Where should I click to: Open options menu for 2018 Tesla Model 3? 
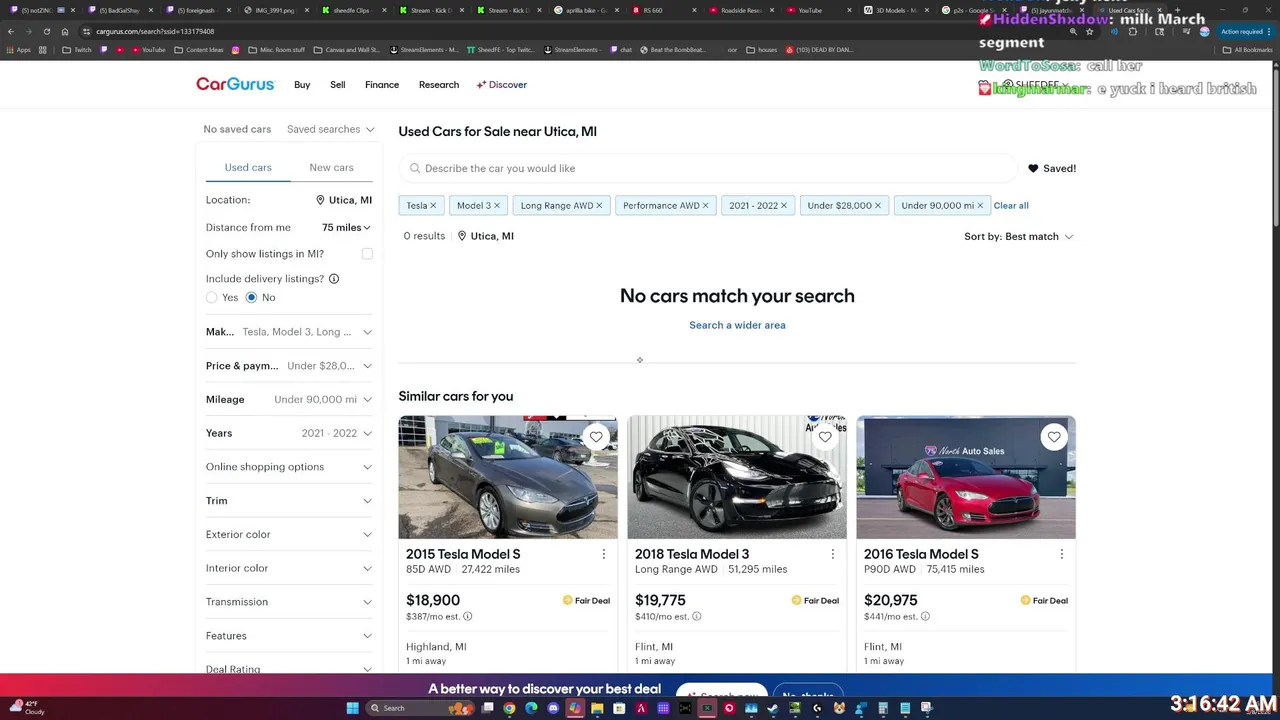pyautogui.click(x=832, y=554)
